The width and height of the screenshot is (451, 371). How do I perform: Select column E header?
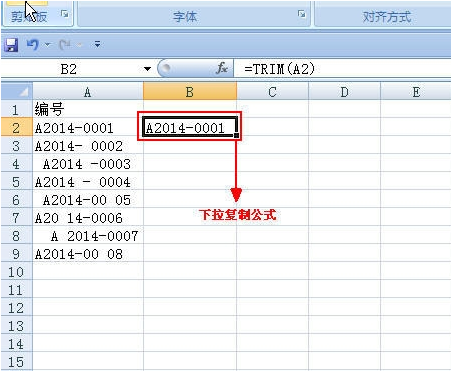coord(416,91)
